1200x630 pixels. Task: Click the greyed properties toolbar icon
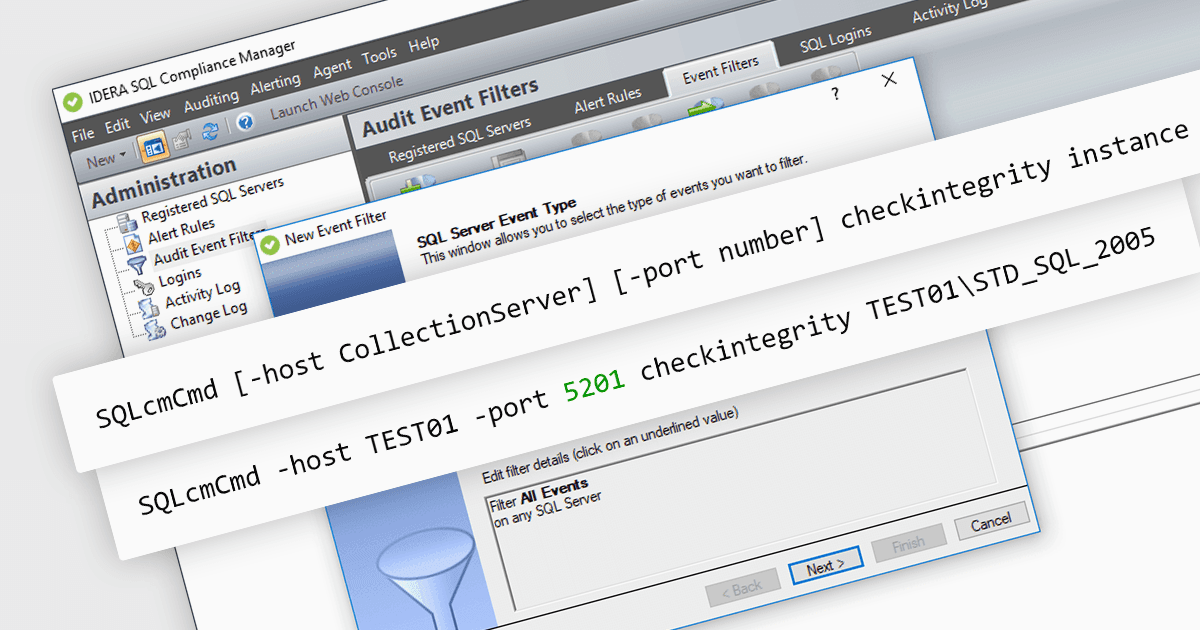[183, 140]
